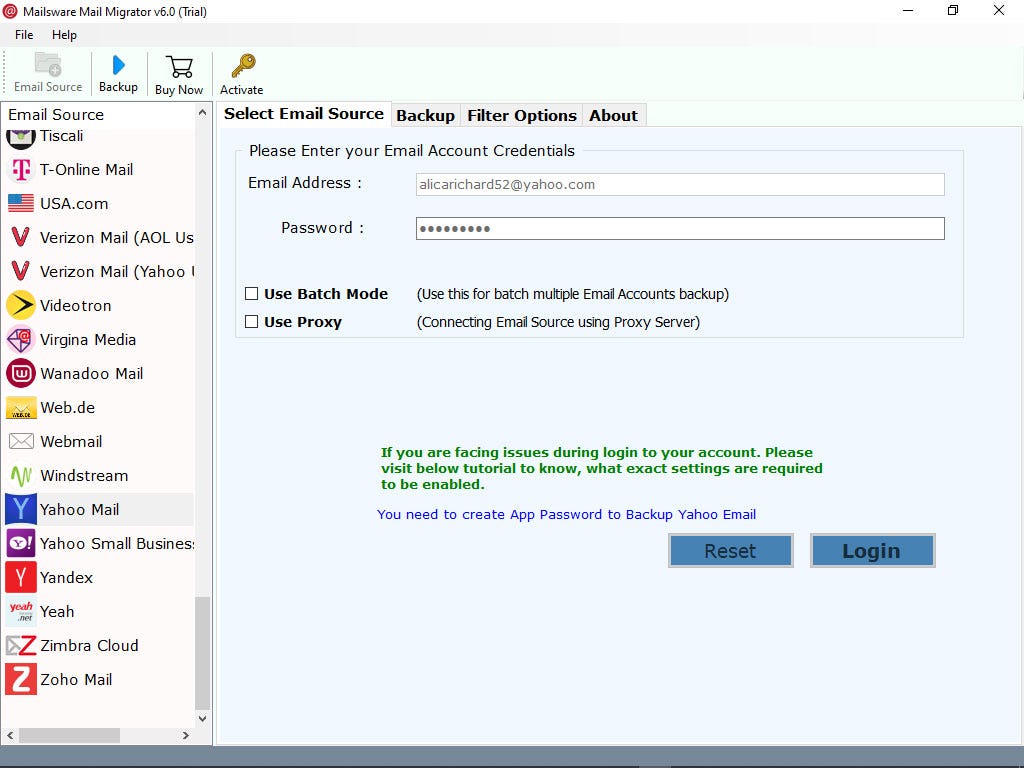Select the Wanadoo Mail icon
Screen dimensions: 1024x768
(x=21, y=374)
